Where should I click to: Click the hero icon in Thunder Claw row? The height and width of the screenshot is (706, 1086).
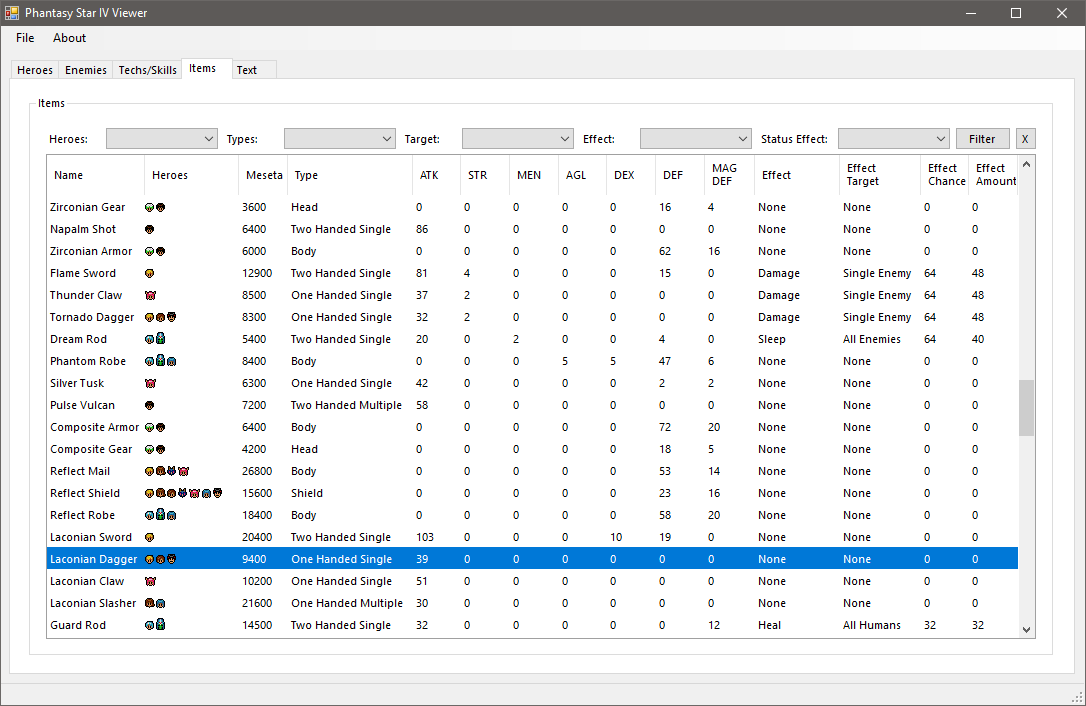coord(150,295)
